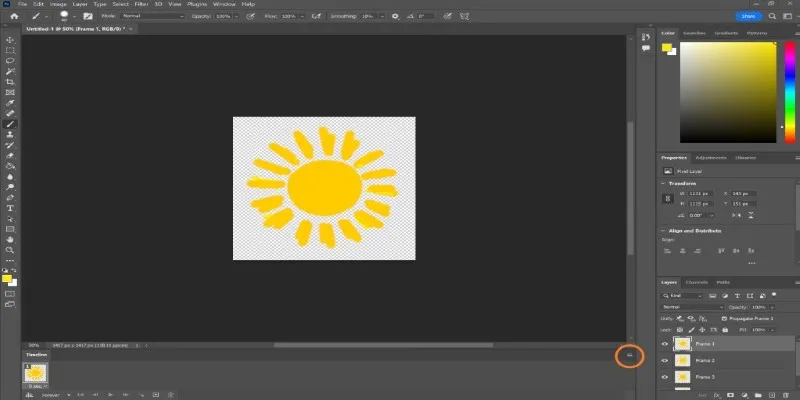Select the Crop tool
The height and width of the screenshot is (400, 800).
pyautogui.click(x=10, y=82)
